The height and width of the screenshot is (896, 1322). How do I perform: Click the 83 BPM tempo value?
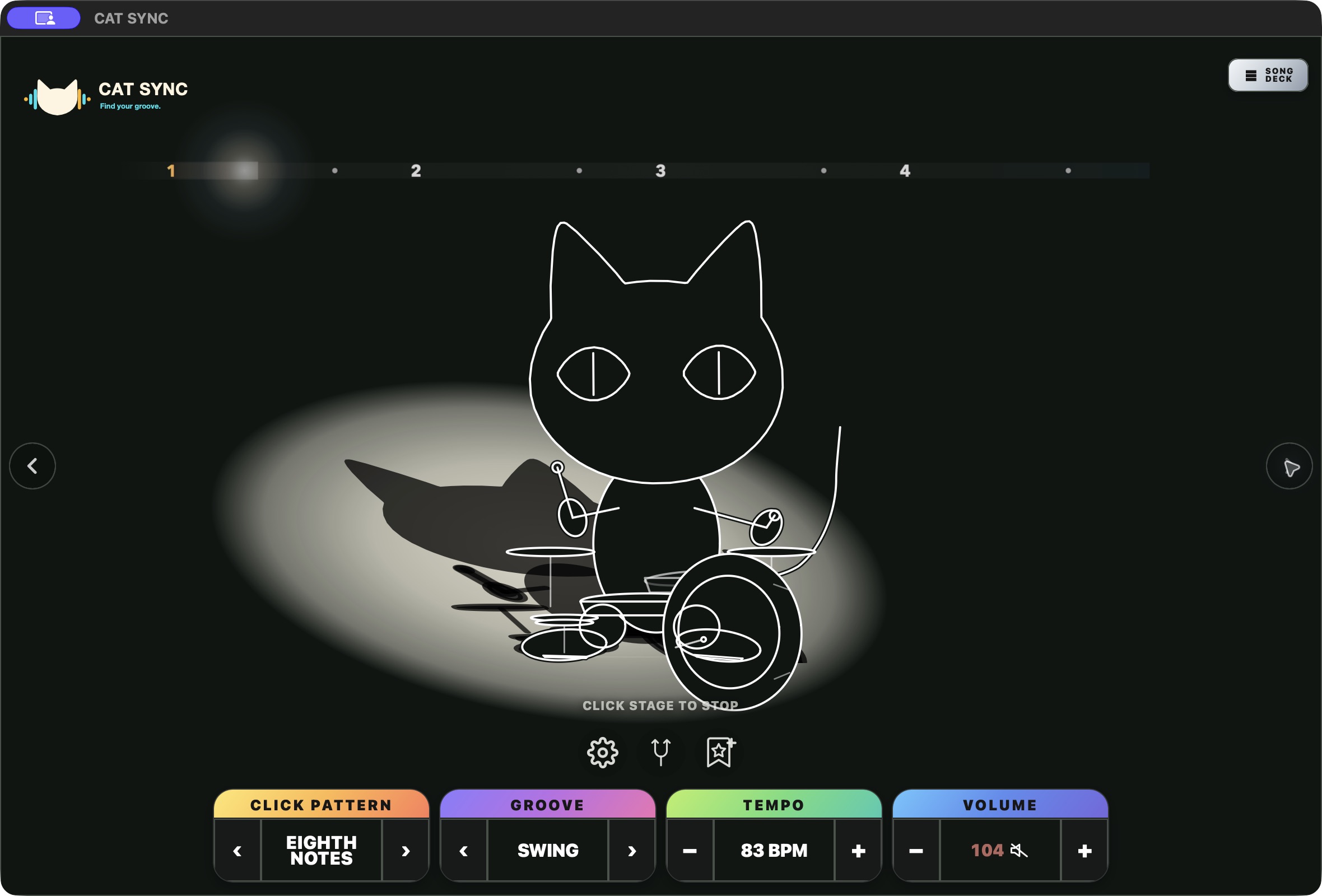point(774,851)
